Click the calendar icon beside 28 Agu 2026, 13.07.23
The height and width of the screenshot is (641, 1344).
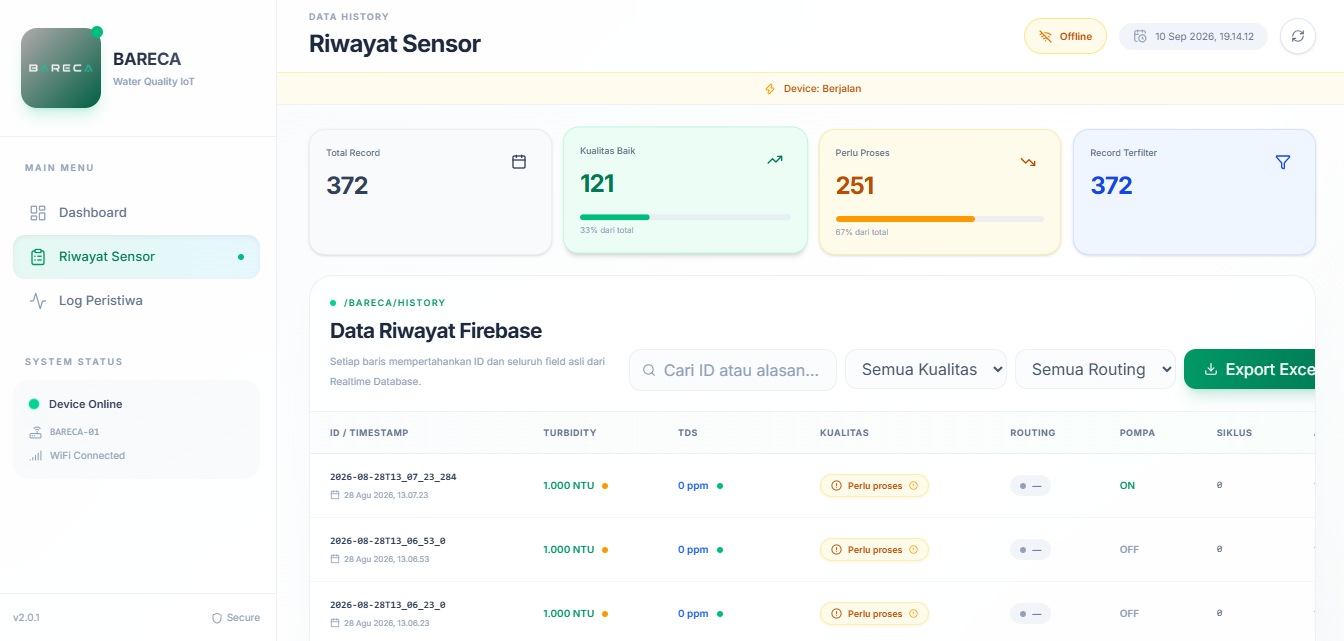335,495
